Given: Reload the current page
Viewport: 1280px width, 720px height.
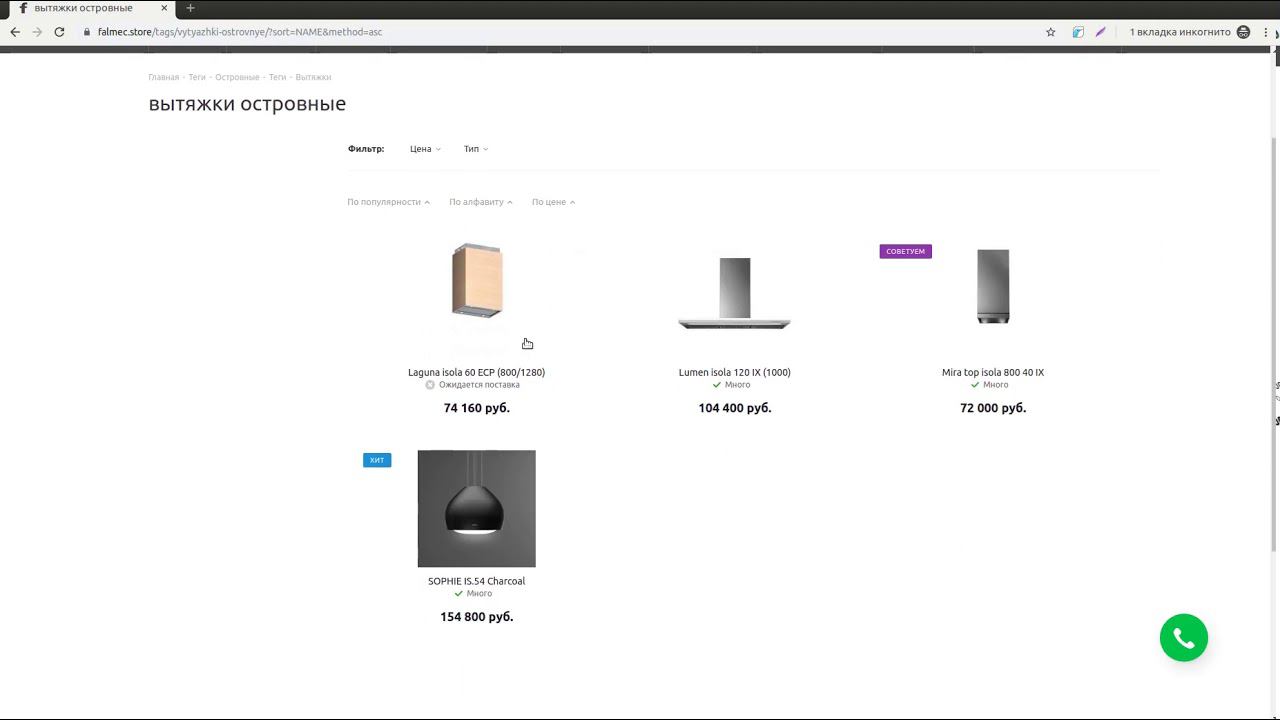Looking at the screenshot, I should point(59,32).
